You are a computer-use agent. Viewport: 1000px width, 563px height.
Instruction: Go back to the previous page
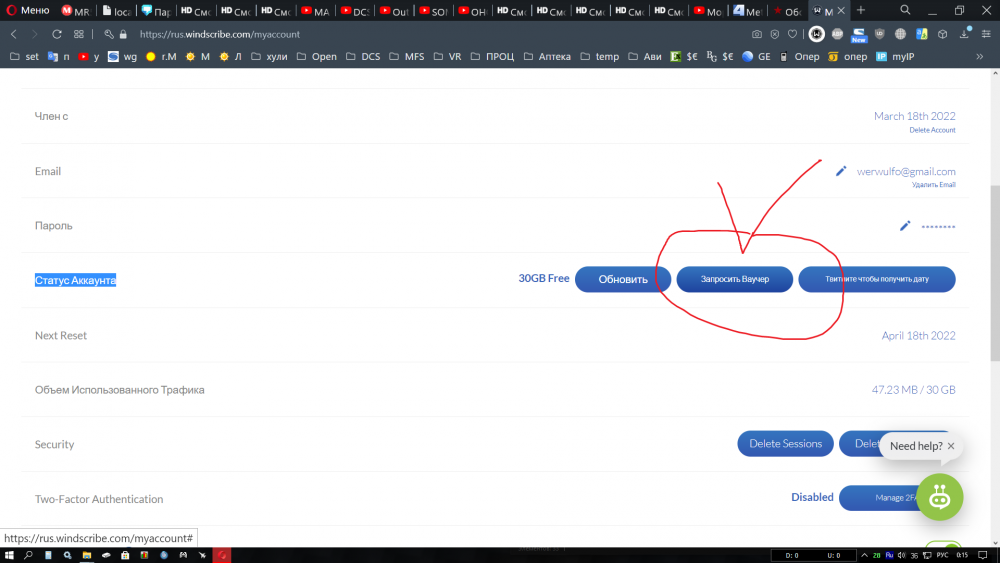pos(14,34)
